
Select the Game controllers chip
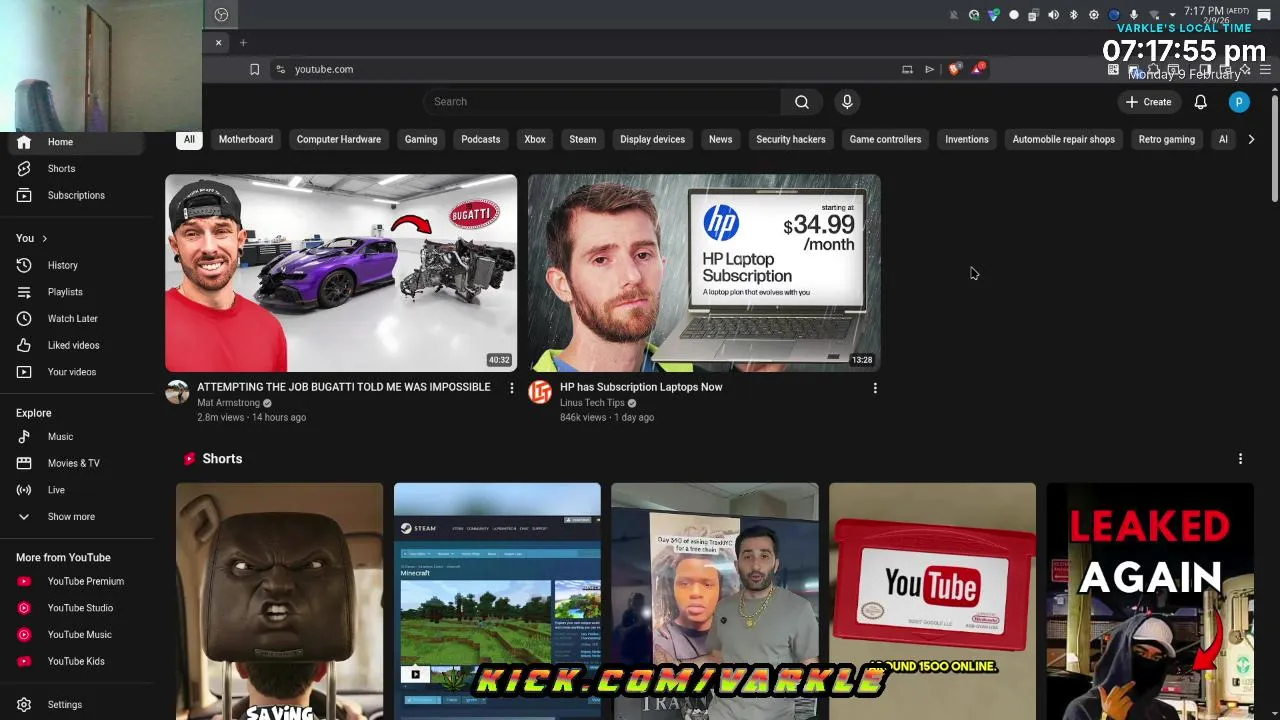pos(885,139)
